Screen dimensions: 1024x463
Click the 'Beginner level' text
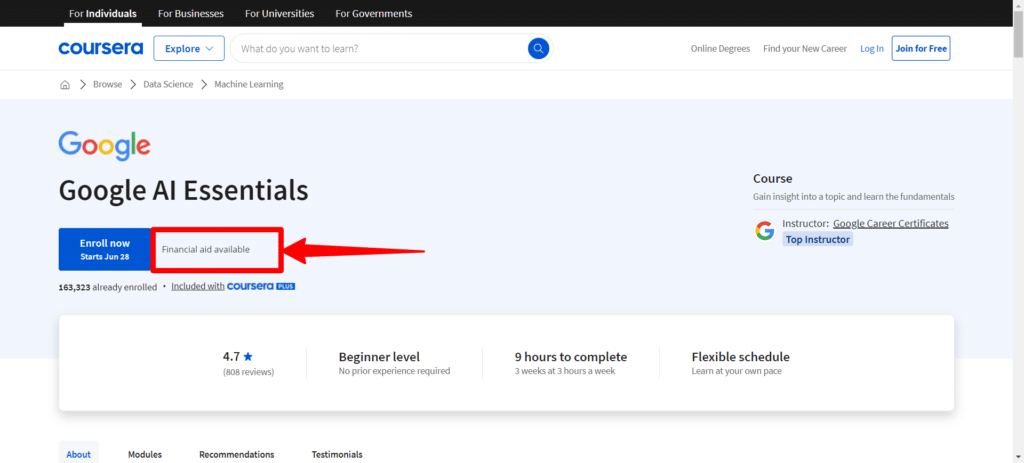coord(379,357)
